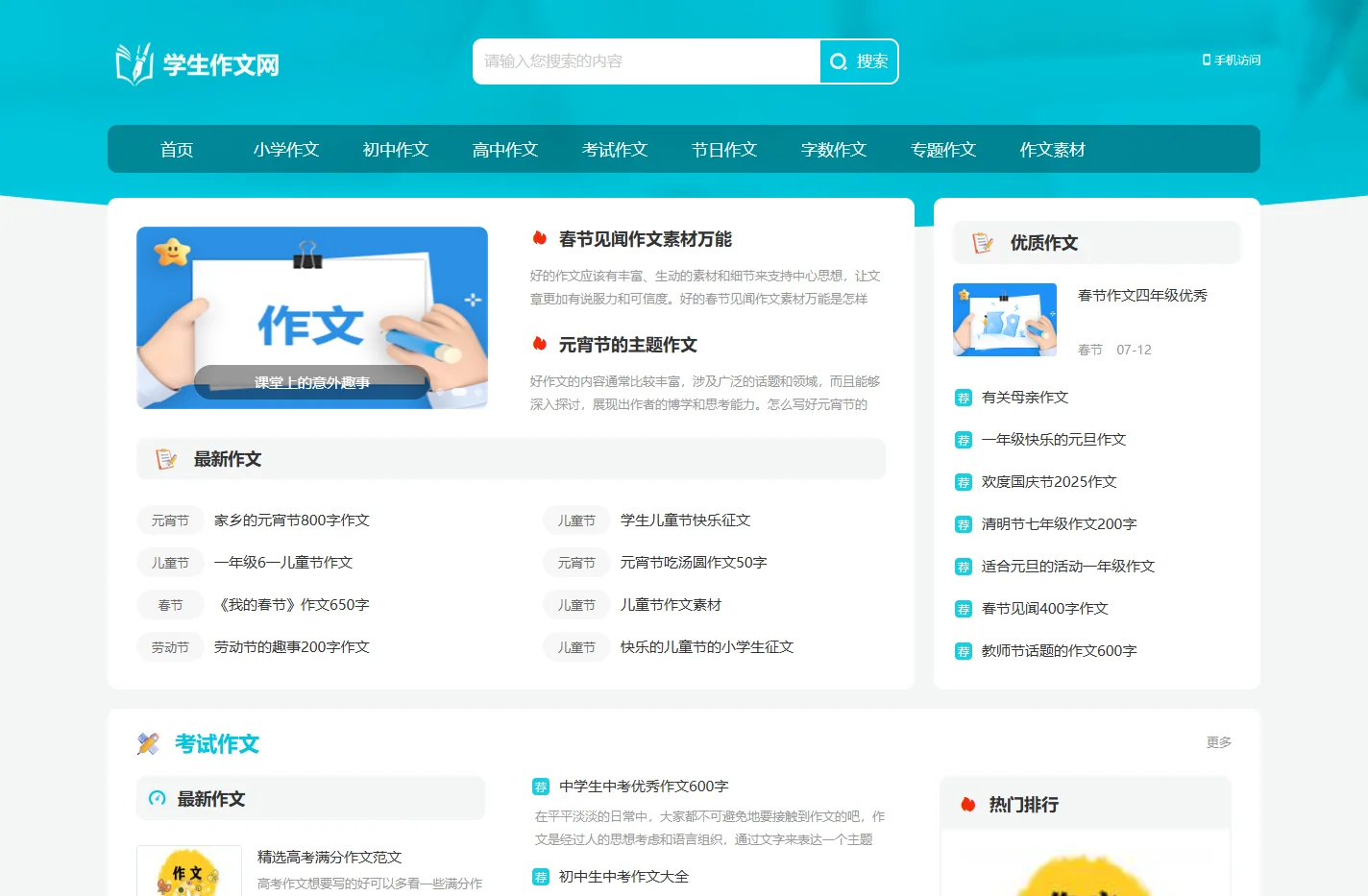
Task: Click the fire icon next to 元宵节的主题作文
Action: 540,344
